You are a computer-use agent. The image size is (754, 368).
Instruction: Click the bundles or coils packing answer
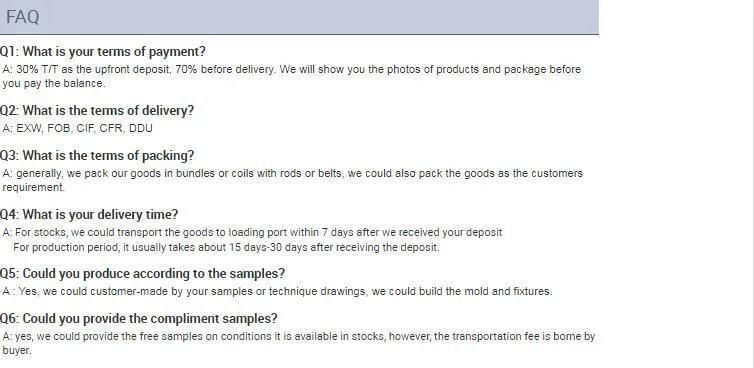tap(292, 180)
